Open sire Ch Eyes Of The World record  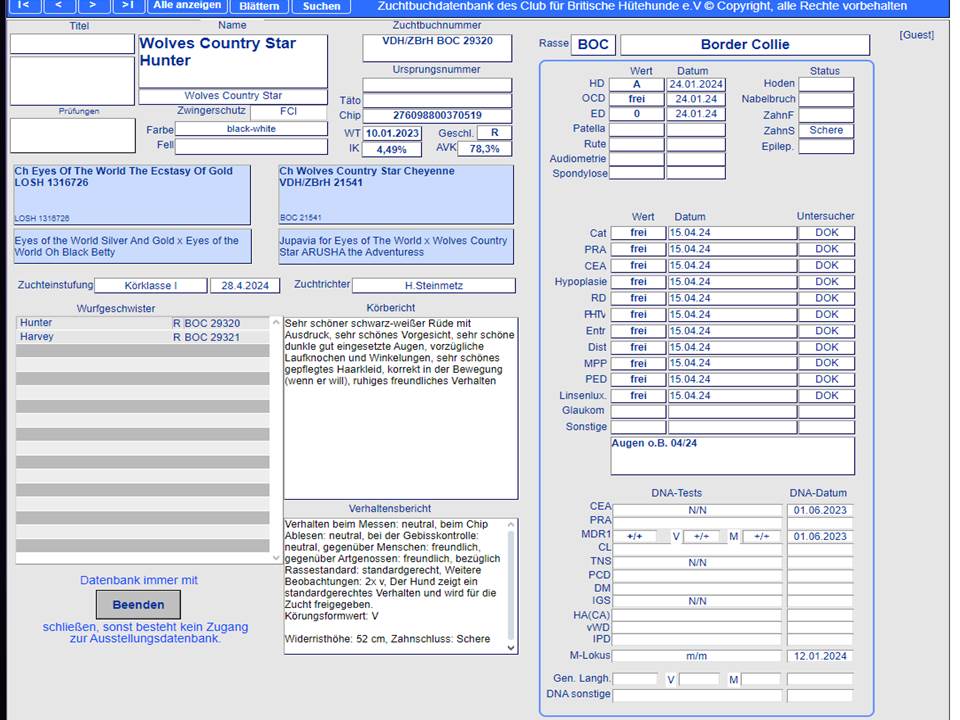[x=132, y=195]
